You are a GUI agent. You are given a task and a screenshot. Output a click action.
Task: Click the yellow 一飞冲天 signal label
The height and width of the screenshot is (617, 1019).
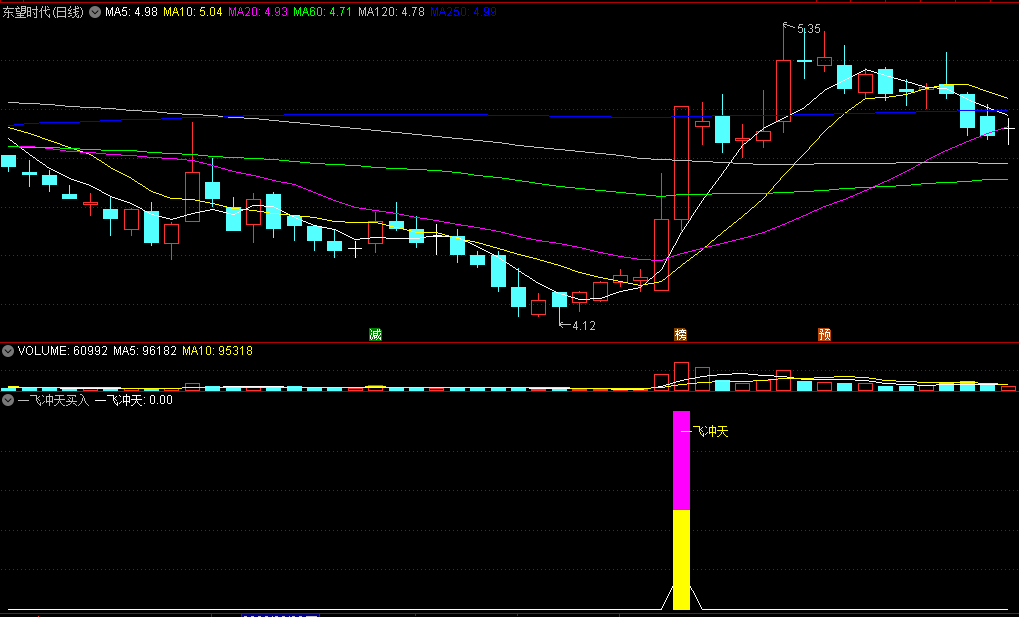704,431
